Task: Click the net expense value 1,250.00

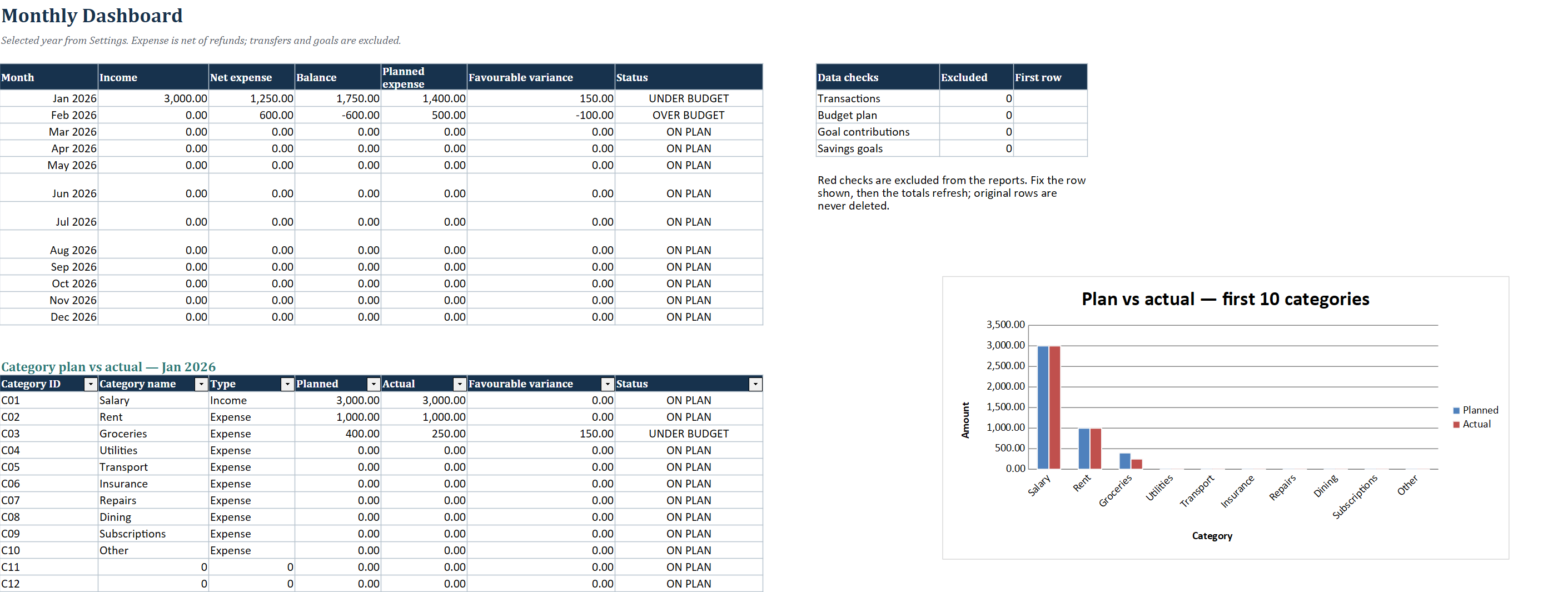Action: click(252, 98)
